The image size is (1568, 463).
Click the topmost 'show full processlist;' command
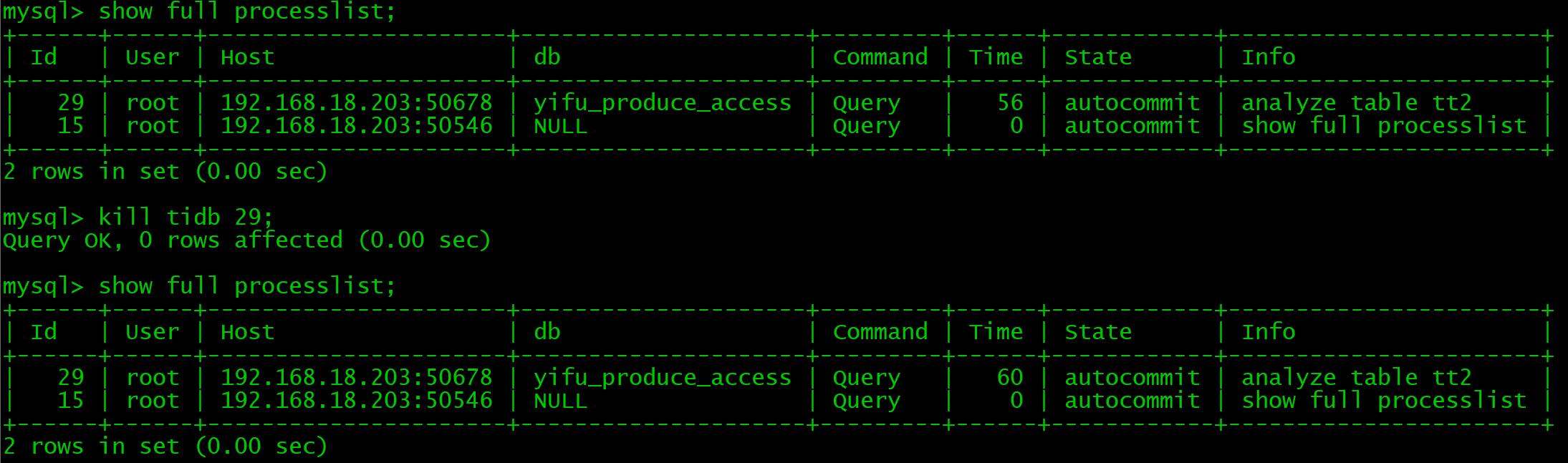tap(246, 11)
